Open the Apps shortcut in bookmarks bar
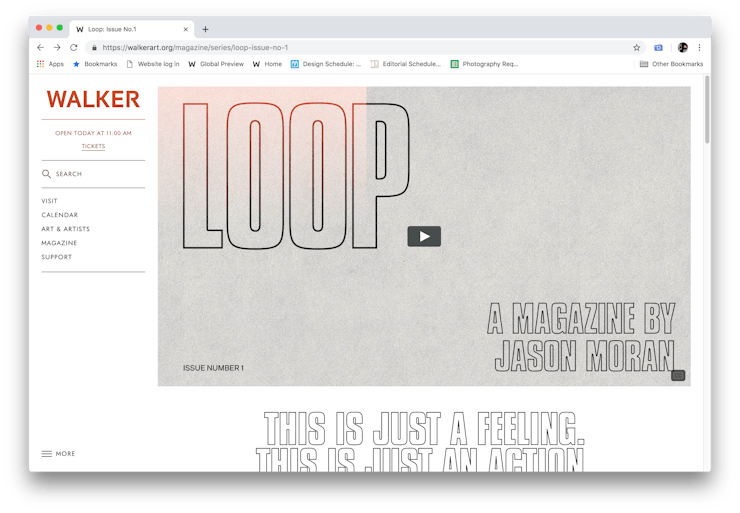 coord(49,64)
